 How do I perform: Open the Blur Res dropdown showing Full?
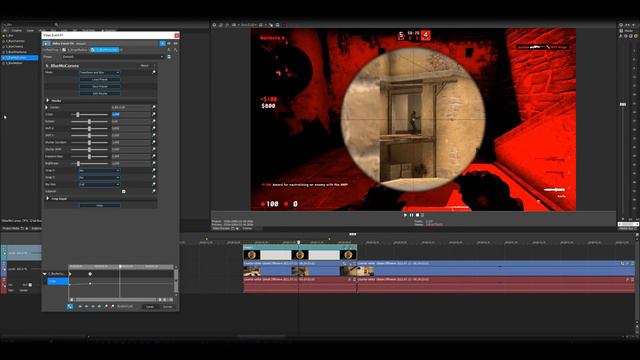click(x=100, y=184)
